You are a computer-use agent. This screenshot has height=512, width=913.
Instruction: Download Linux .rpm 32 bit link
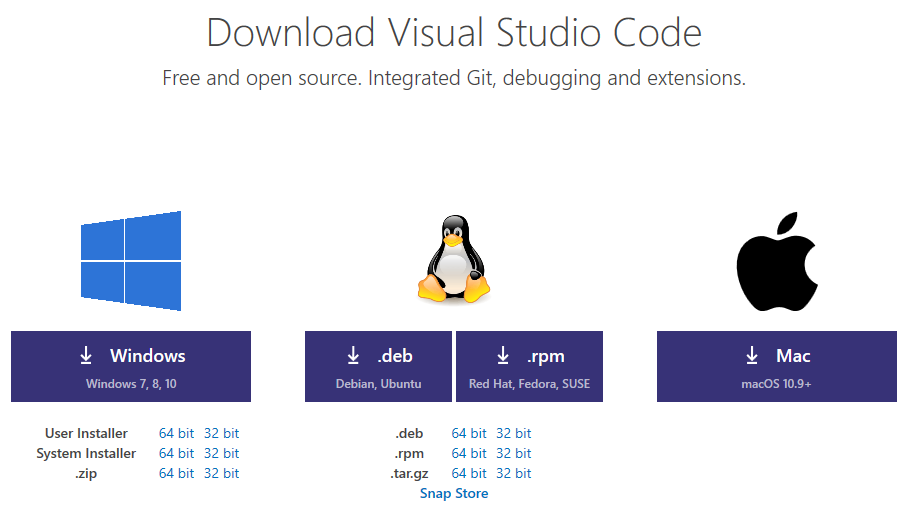coord(514,453)
